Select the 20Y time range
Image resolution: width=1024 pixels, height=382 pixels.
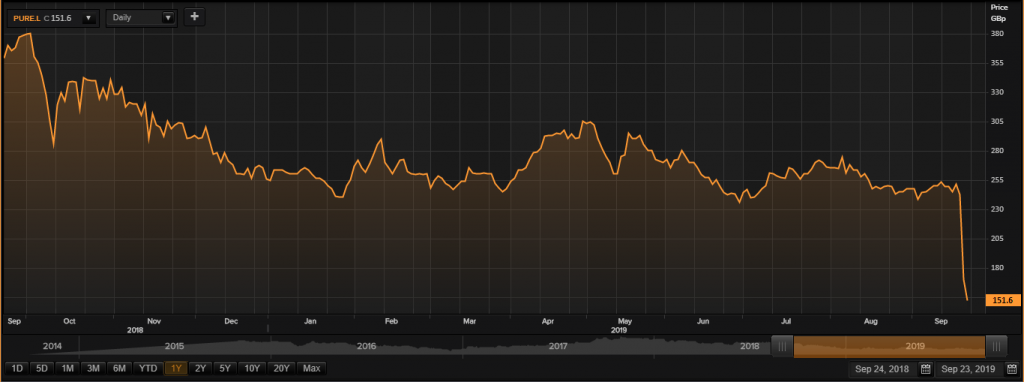282,369
